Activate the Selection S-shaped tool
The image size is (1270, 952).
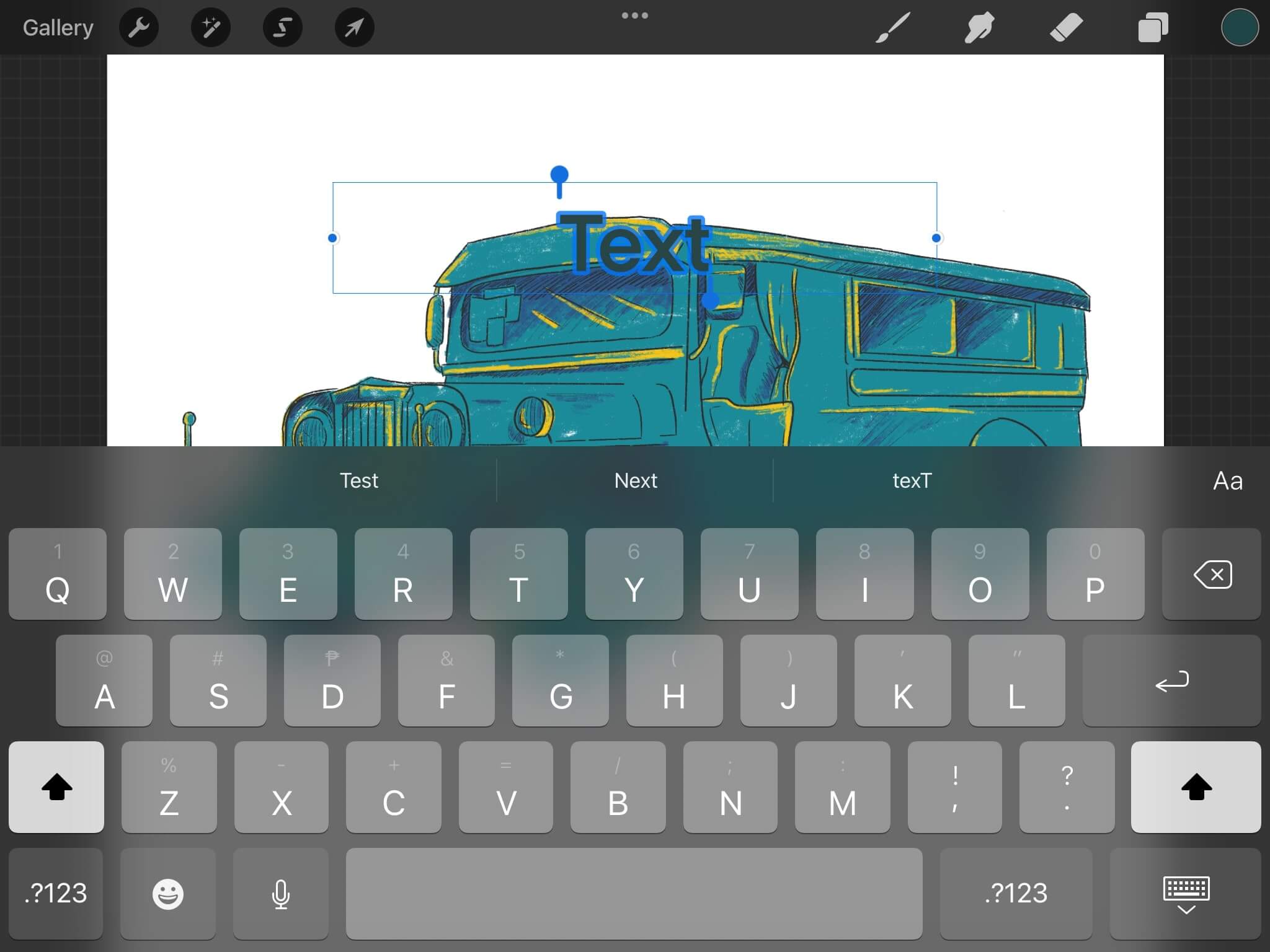(283, 27)
